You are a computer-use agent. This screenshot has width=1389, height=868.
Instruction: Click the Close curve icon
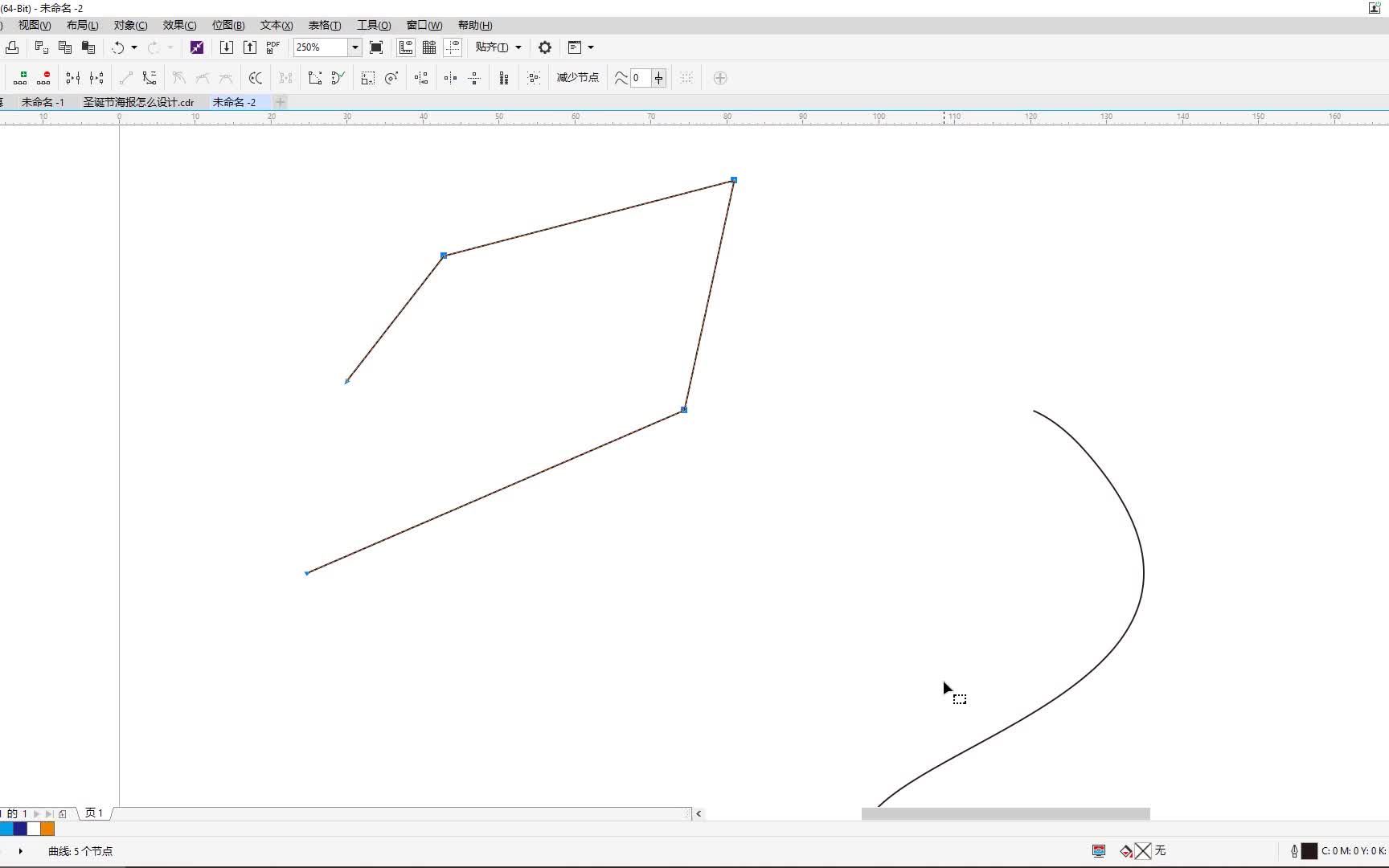pyautogui.click(x=338, y=78)
